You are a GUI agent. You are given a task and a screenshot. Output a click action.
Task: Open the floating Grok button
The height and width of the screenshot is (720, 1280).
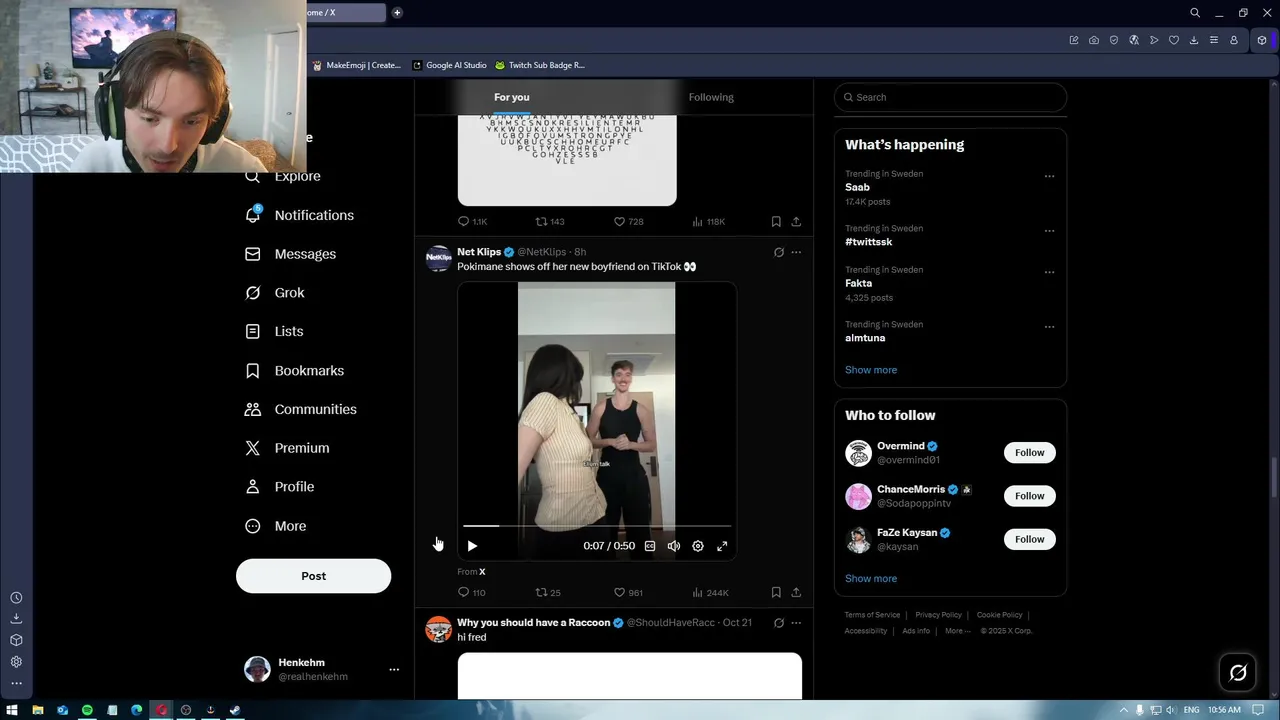point(1238,673)
